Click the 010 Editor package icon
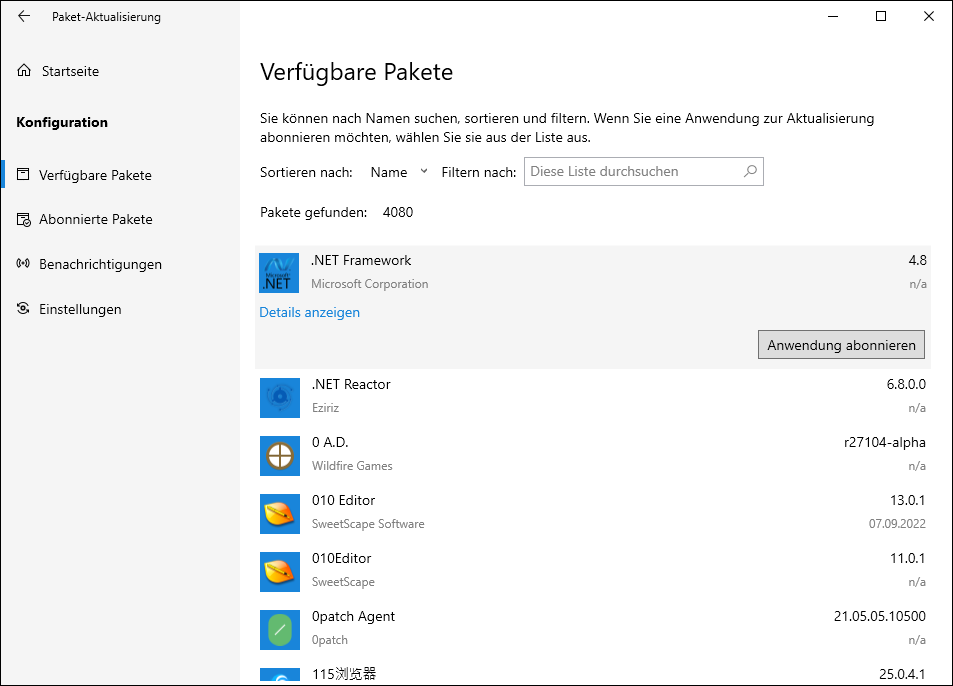 click(x=279, y=513)
